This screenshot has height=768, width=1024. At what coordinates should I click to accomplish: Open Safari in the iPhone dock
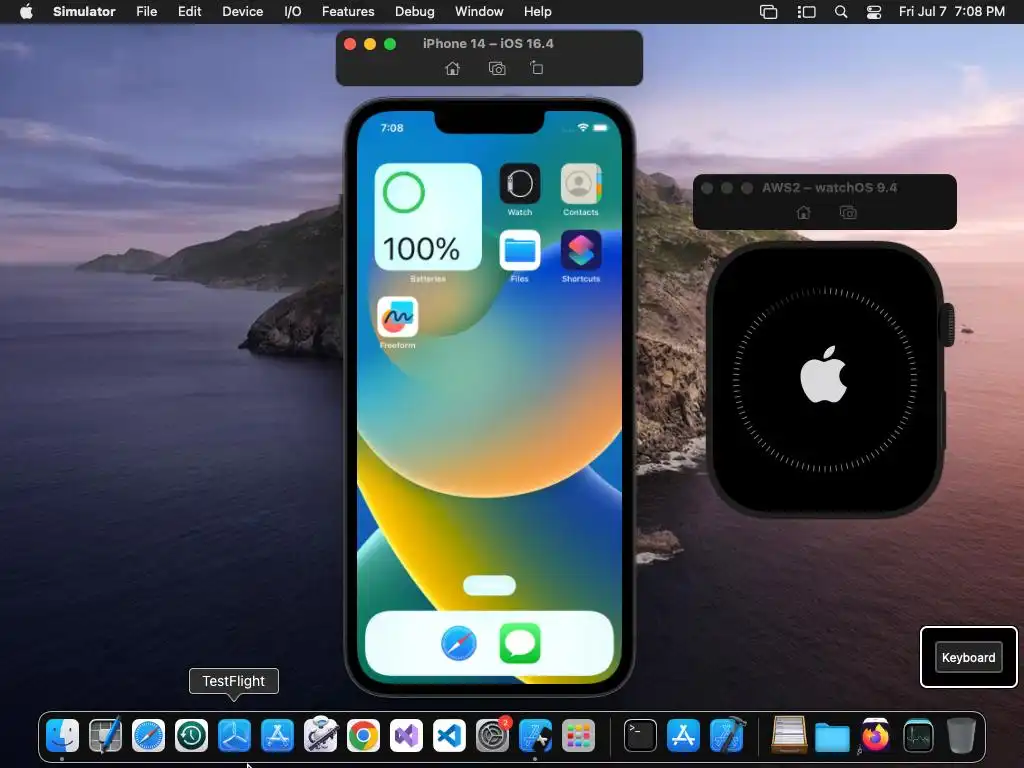coord(459,643)
